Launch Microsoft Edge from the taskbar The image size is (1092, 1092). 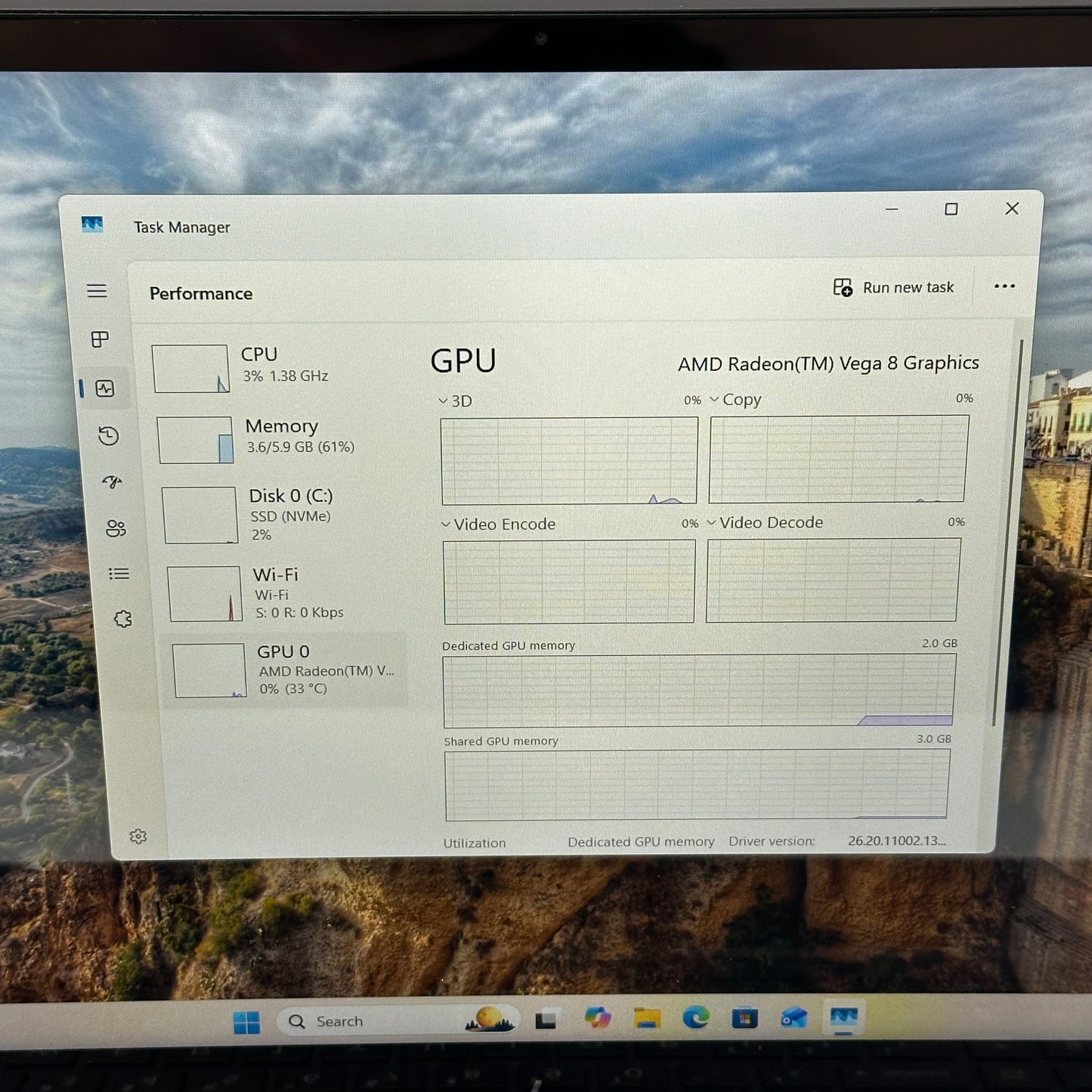click(696, 1017)
